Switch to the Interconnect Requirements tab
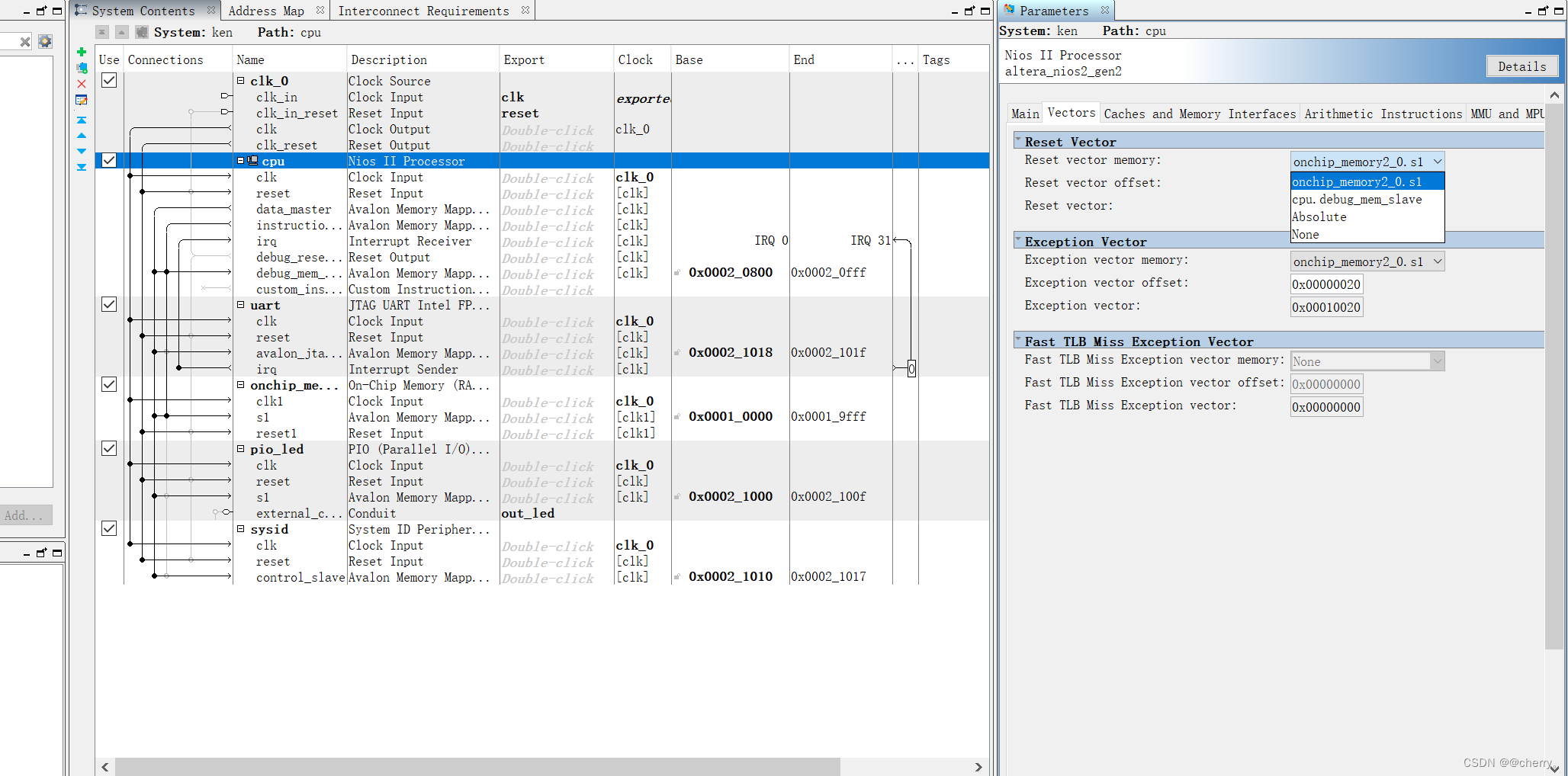1568x776 pixels. tap(424, 11)
